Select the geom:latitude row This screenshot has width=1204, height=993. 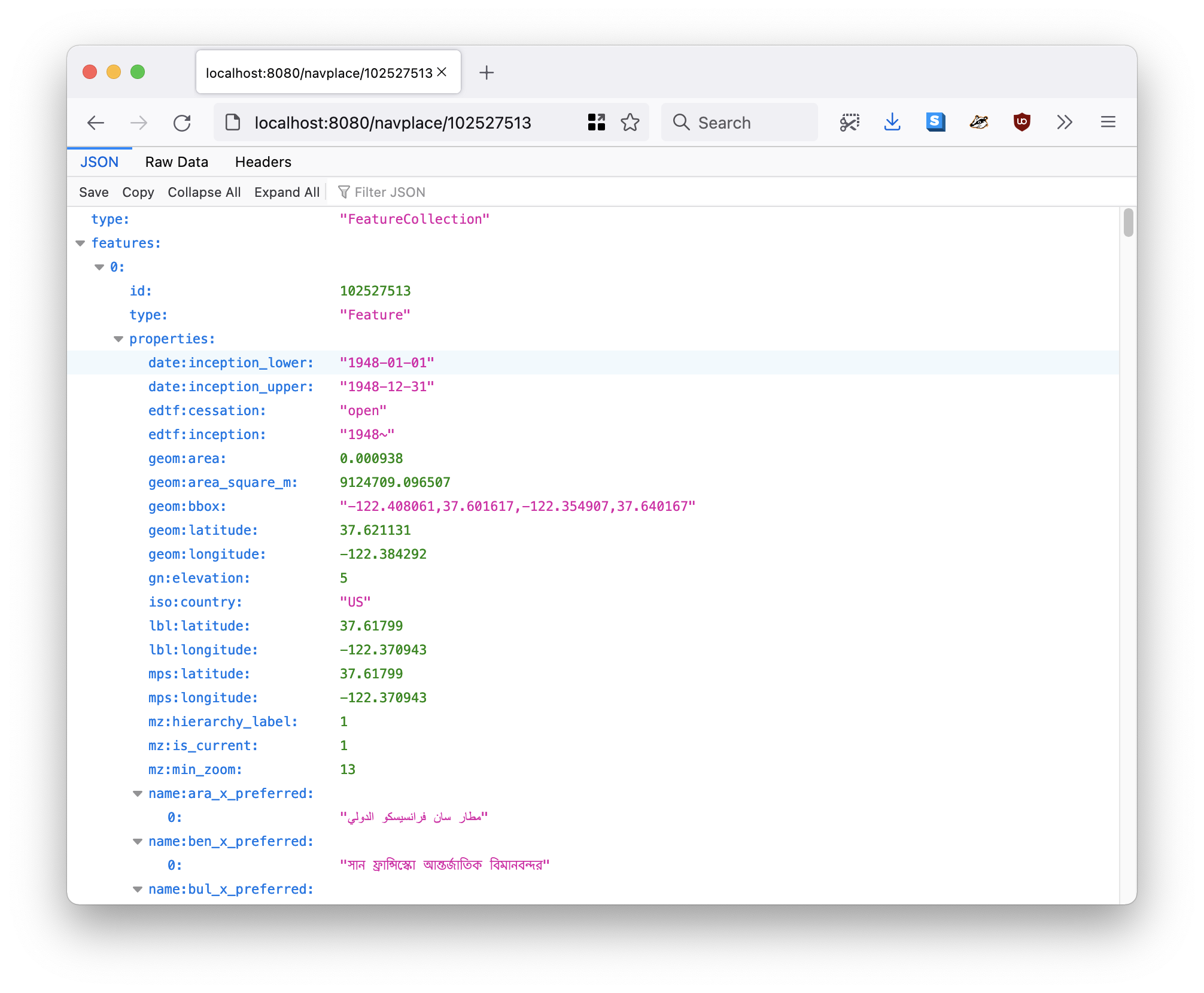tap(593, 530)
